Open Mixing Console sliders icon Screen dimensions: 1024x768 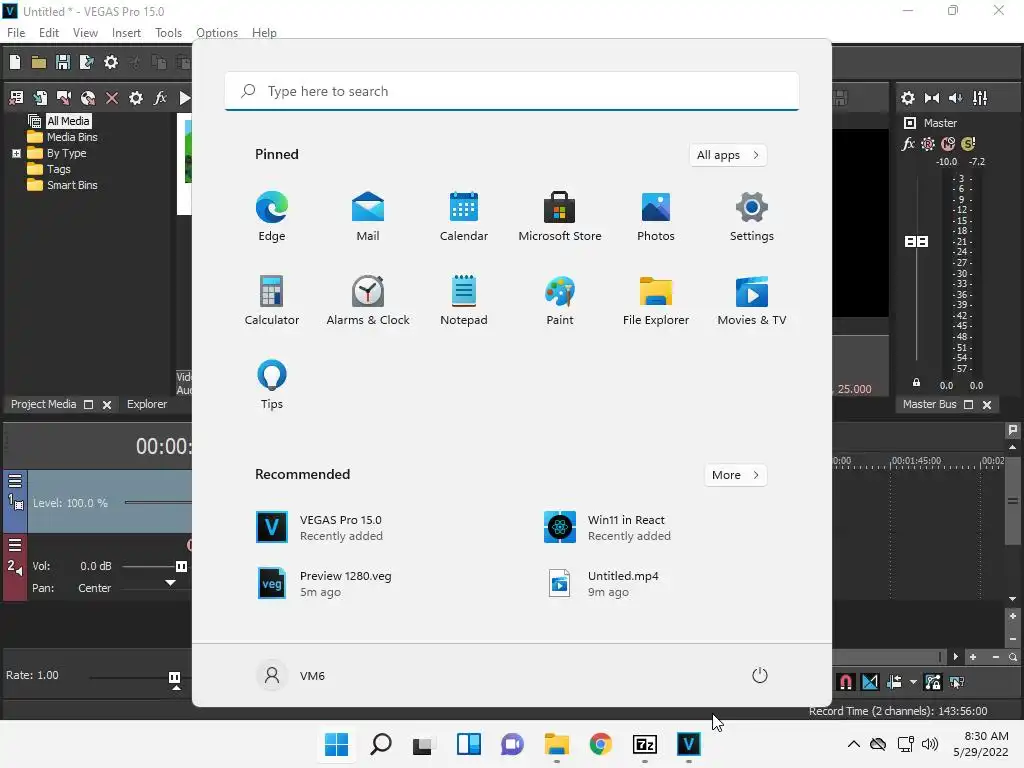coord(980,98)
